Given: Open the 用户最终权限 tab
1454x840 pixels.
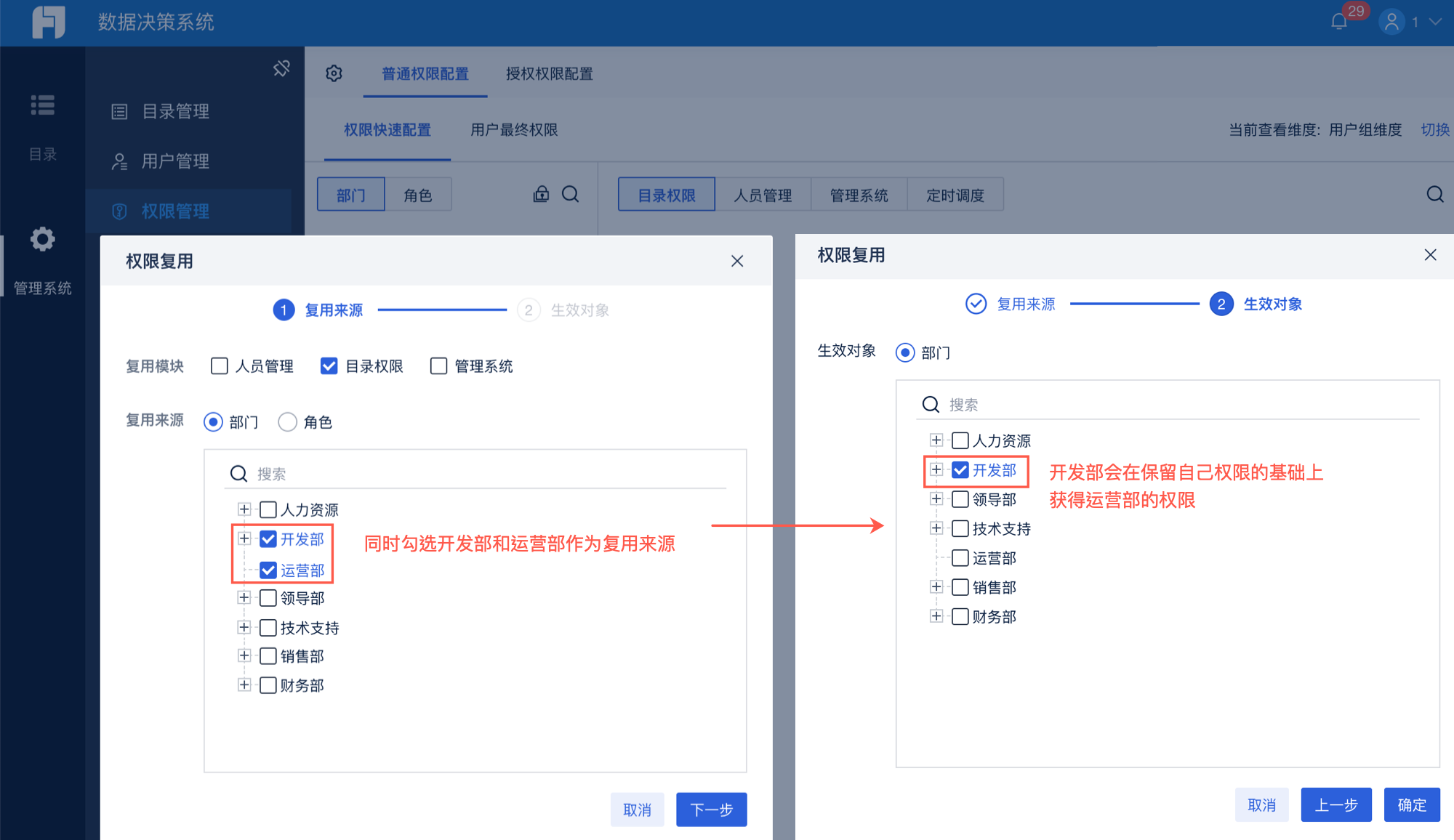Looking at the screenshot, I should coord(514,129).
